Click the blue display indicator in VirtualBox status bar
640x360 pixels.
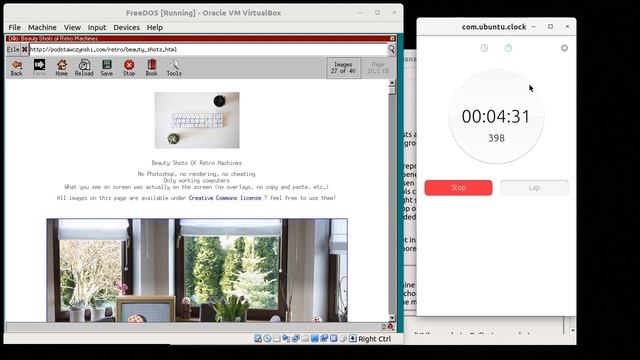click(x=314, y=339)
